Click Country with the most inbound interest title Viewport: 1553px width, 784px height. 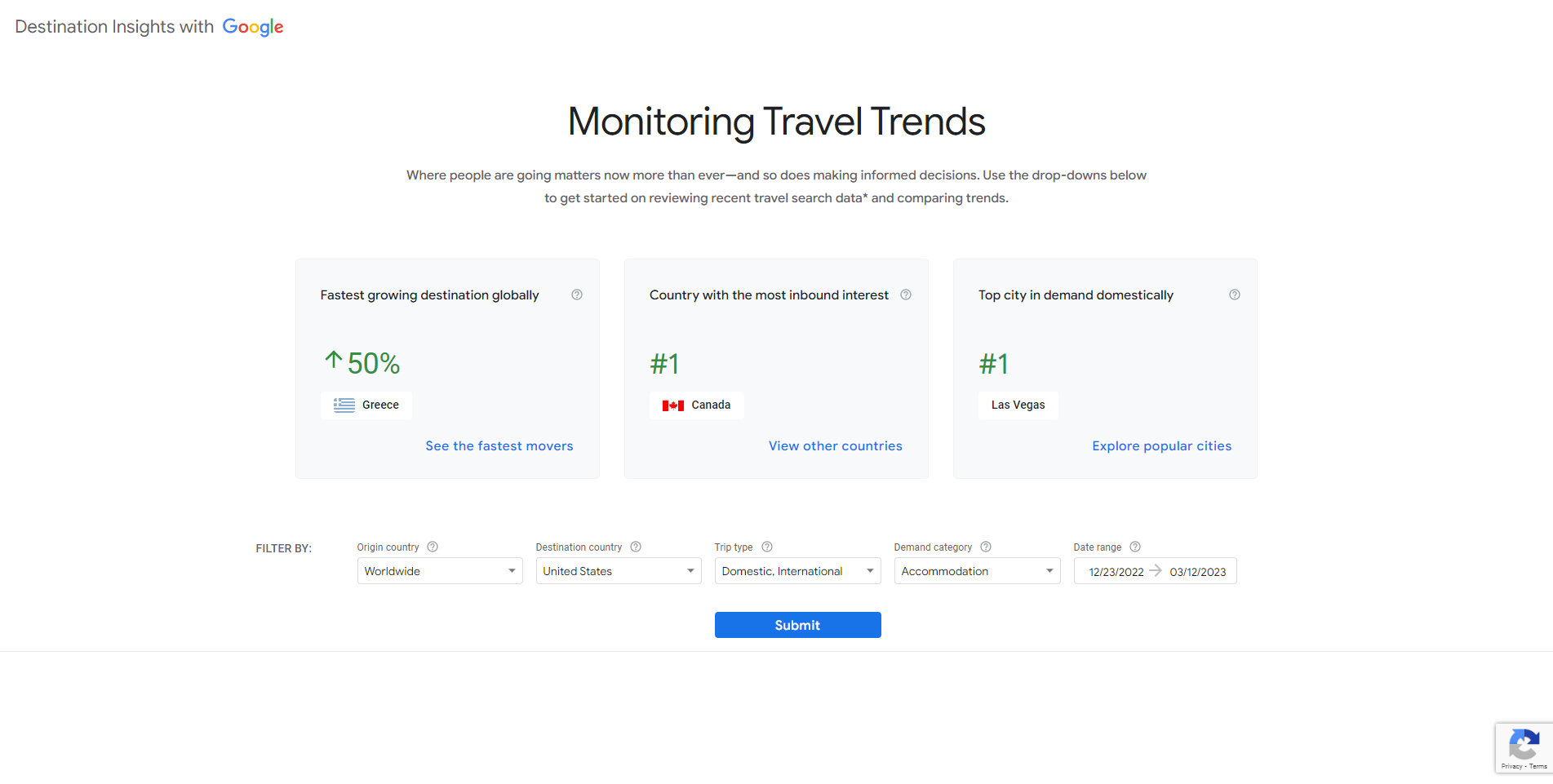769,295
